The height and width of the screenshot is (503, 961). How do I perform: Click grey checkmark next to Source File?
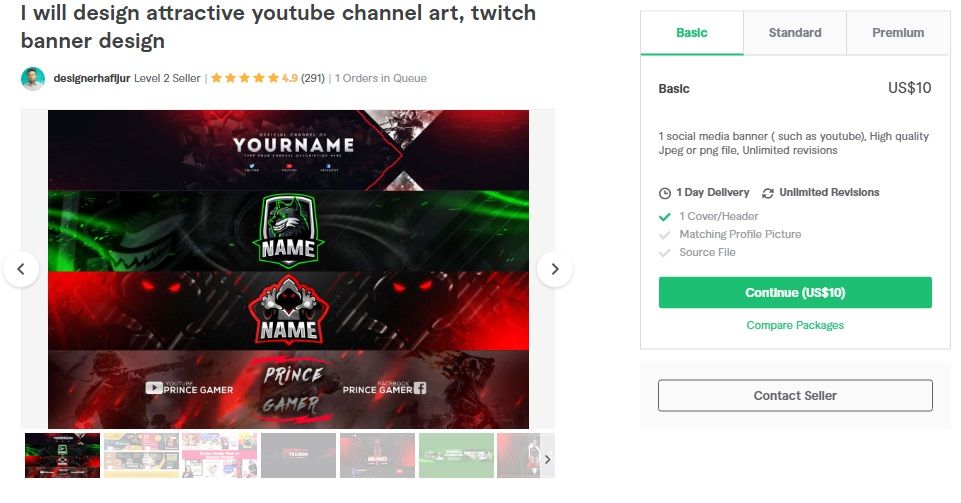click(664, 252)
